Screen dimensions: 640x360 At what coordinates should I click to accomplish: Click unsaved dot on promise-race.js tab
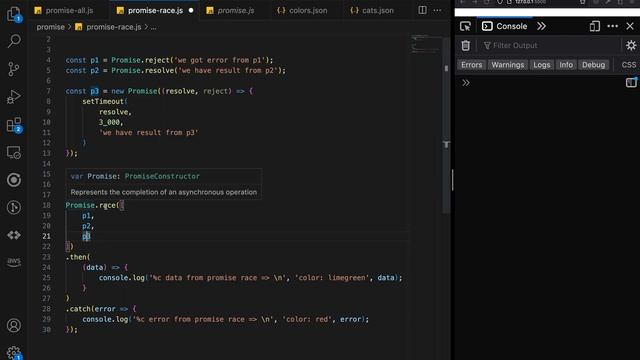pyautogui.click(x=191, y=10)
